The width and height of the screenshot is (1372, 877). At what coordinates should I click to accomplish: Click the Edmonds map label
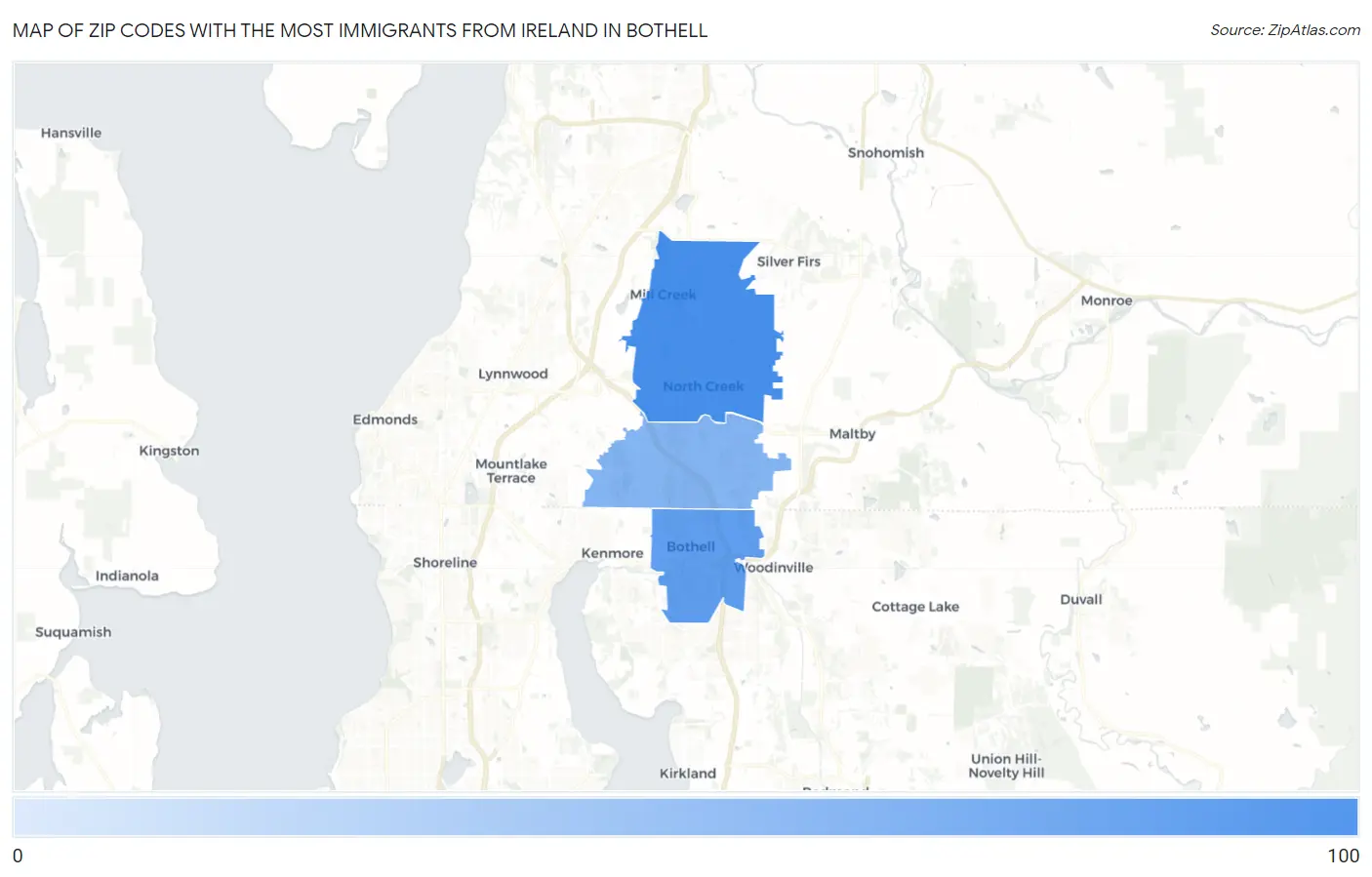[385, 419]
